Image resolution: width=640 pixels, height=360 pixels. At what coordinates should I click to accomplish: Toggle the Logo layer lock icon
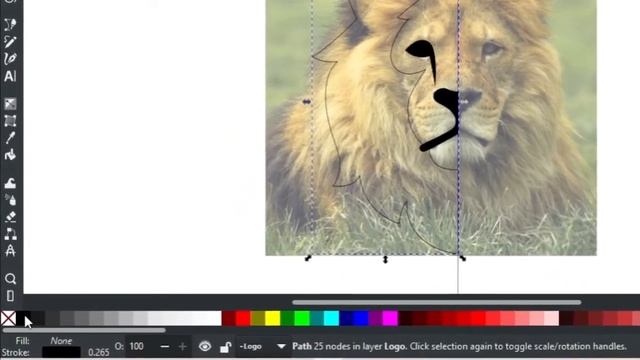(x=225, y=347)
